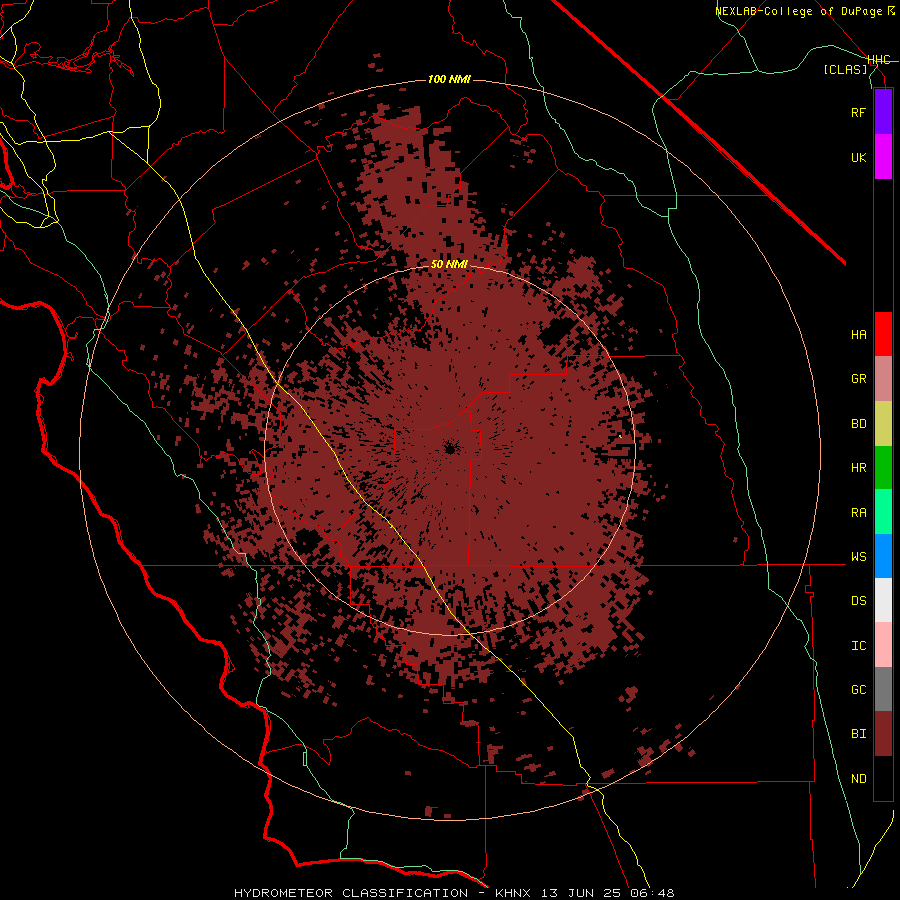Click the 'HA' legend label
Viewport: 900px width, 900px height.
coord(859,335)
